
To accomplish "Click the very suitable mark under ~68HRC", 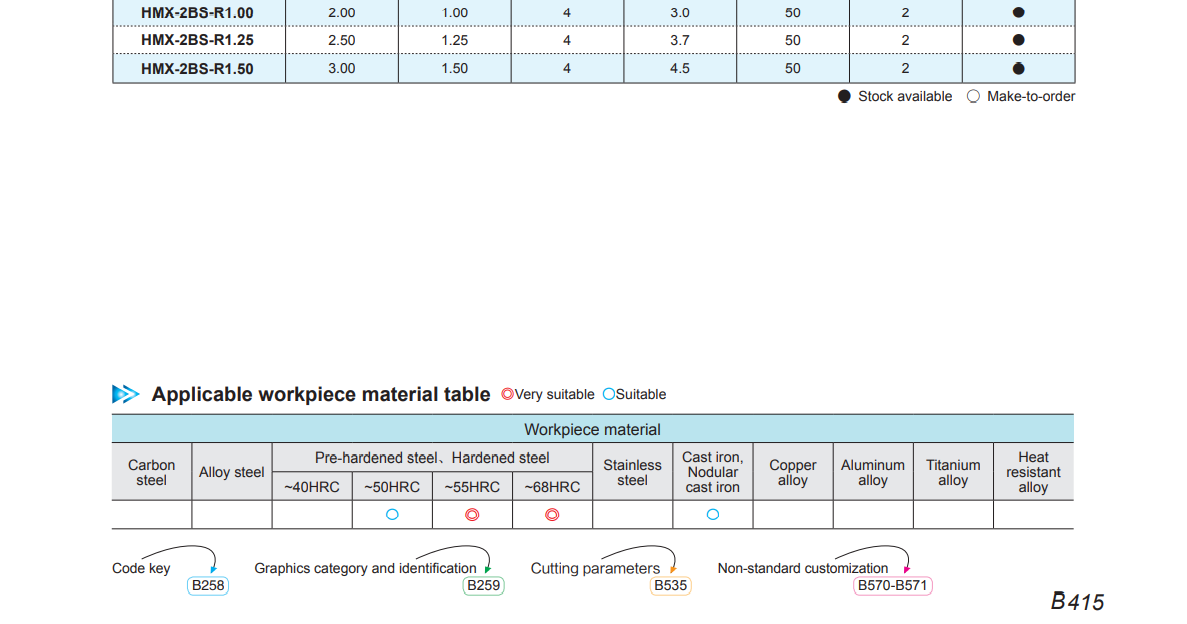I will click(552, 514).
